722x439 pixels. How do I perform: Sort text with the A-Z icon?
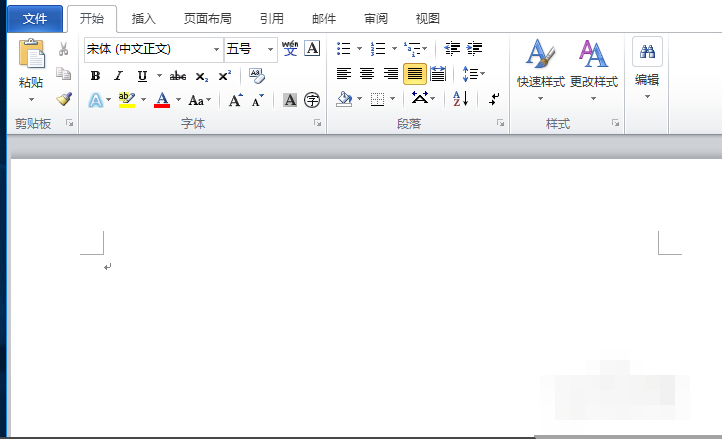pos(460,99)
